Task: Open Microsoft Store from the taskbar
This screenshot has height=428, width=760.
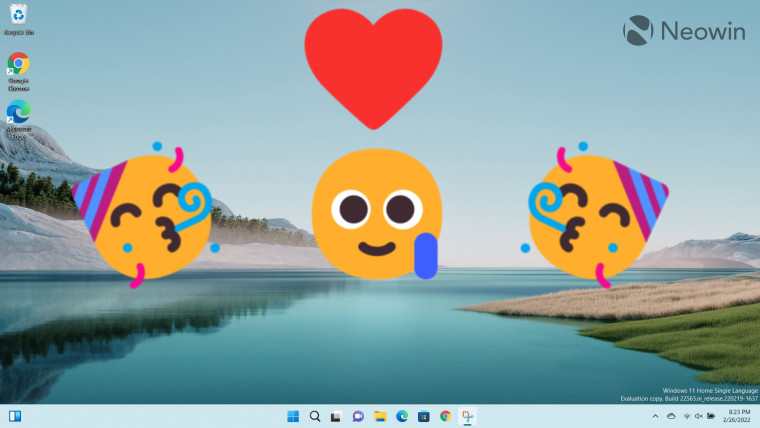Action: click(x=423, y=416)
